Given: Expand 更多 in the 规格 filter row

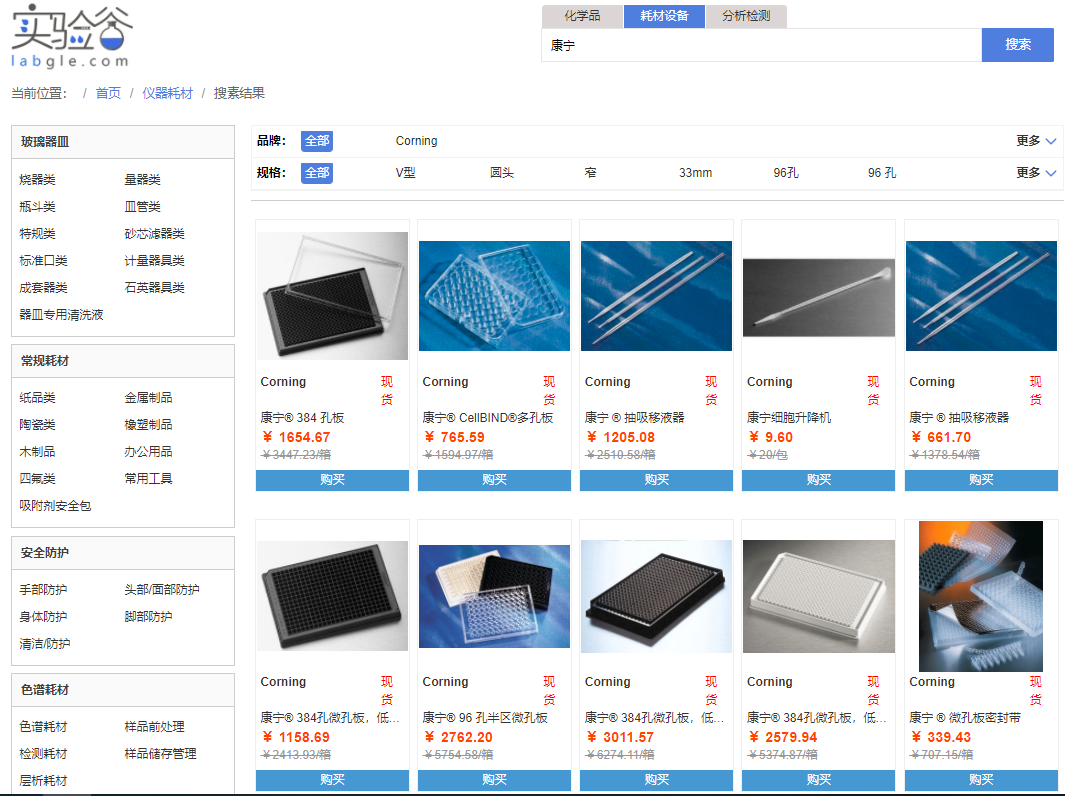Looking at the screenshot, I should (1036, 173).
